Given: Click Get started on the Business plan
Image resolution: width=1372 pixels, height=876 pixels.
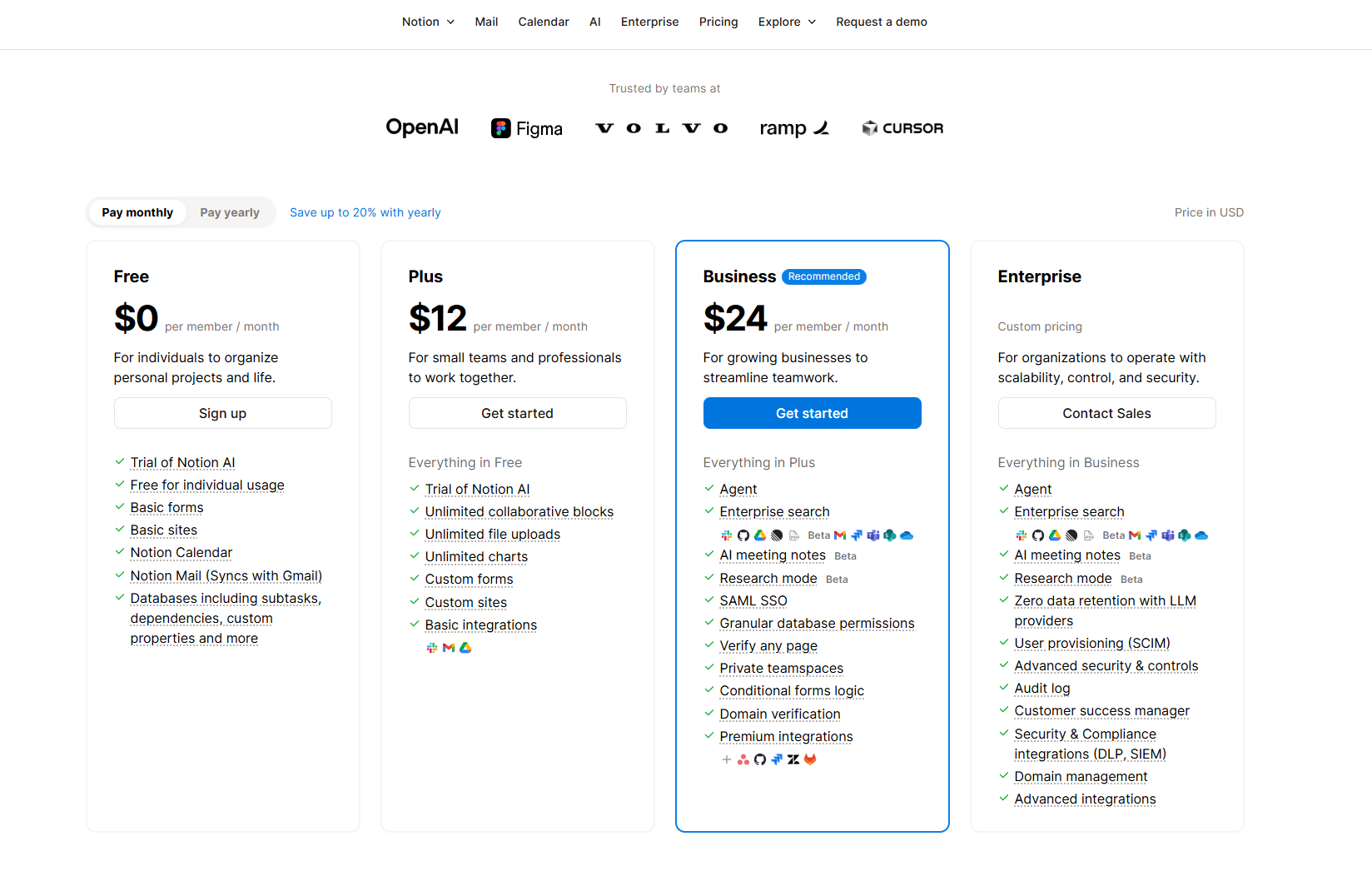Looking at the screenshot, I should pyautogui.click(x=813, y=413).
